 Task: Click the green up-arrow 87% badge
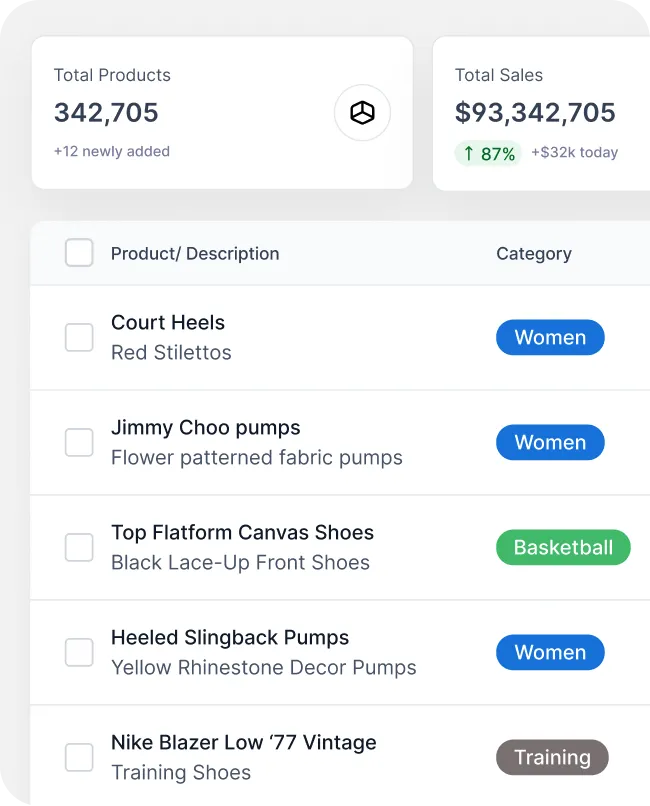[x=489, y=153]
